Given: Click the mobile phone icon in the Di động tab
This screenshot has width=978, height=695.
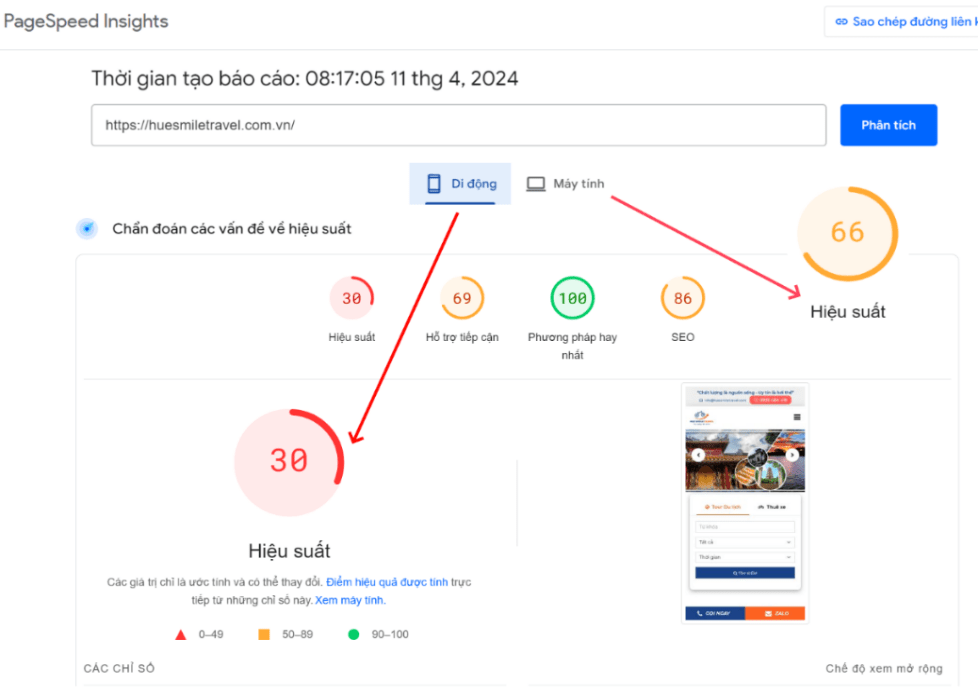Looking at the screenshot, I should point(433,183).
